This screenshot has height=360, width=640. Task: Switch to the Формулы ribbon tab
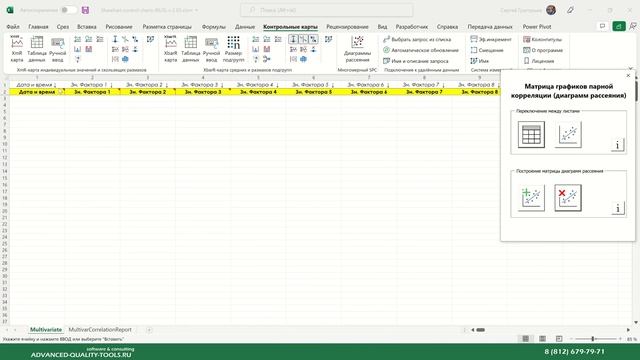[213, 27]
